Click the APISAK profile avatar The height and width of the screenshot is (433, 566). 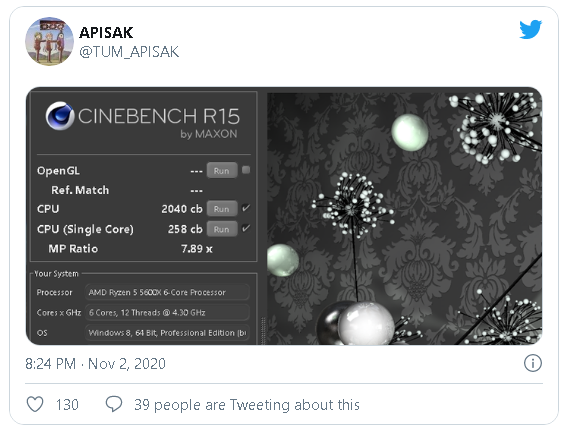coord(49,41)
